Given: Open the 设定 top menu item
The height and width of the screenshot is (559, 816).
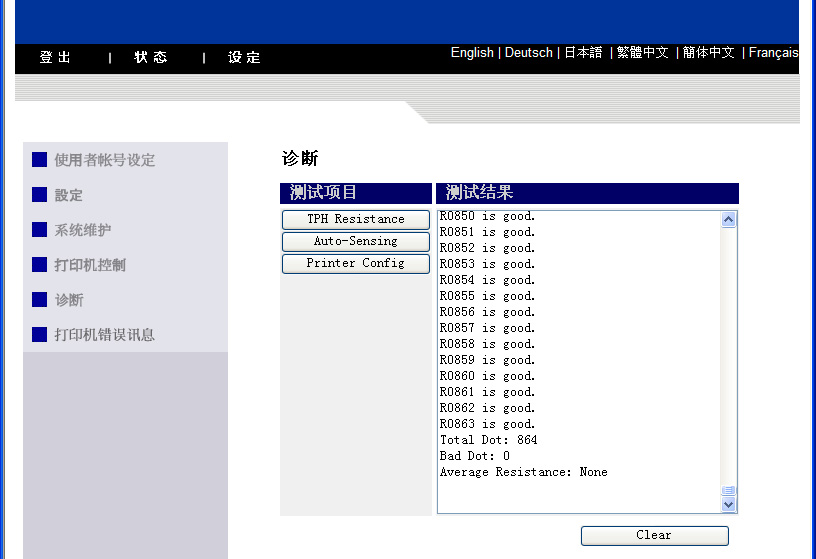Looking at the screenshot, I should (244, 58).
